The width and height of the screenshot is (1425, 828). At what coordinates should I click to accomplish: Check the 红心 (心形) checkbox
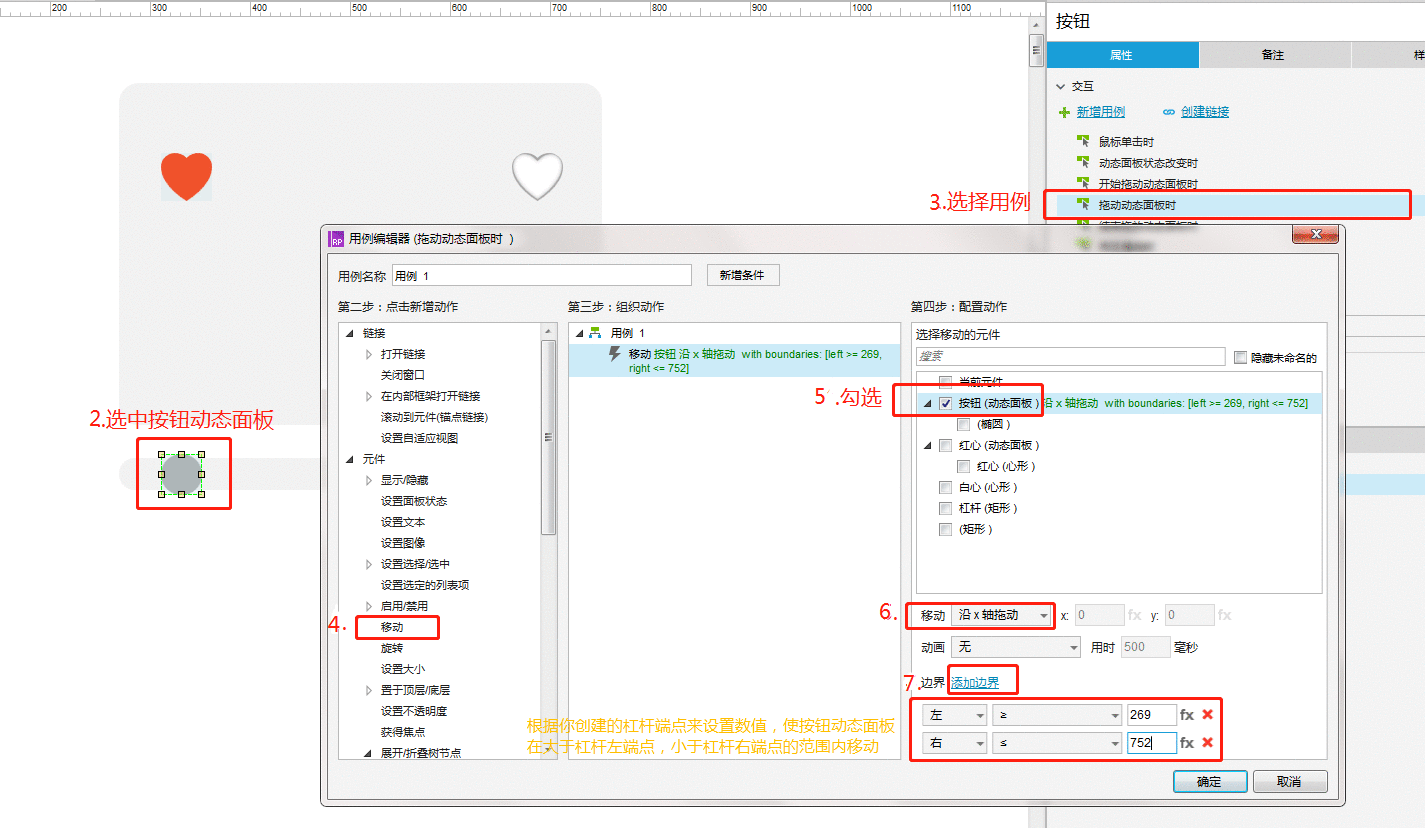pos(963,466)
